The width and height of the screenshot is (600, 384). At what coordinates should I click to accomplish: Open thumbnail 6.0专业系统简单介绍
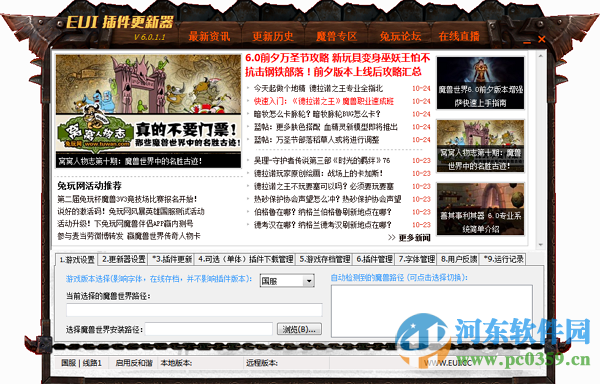481,209
